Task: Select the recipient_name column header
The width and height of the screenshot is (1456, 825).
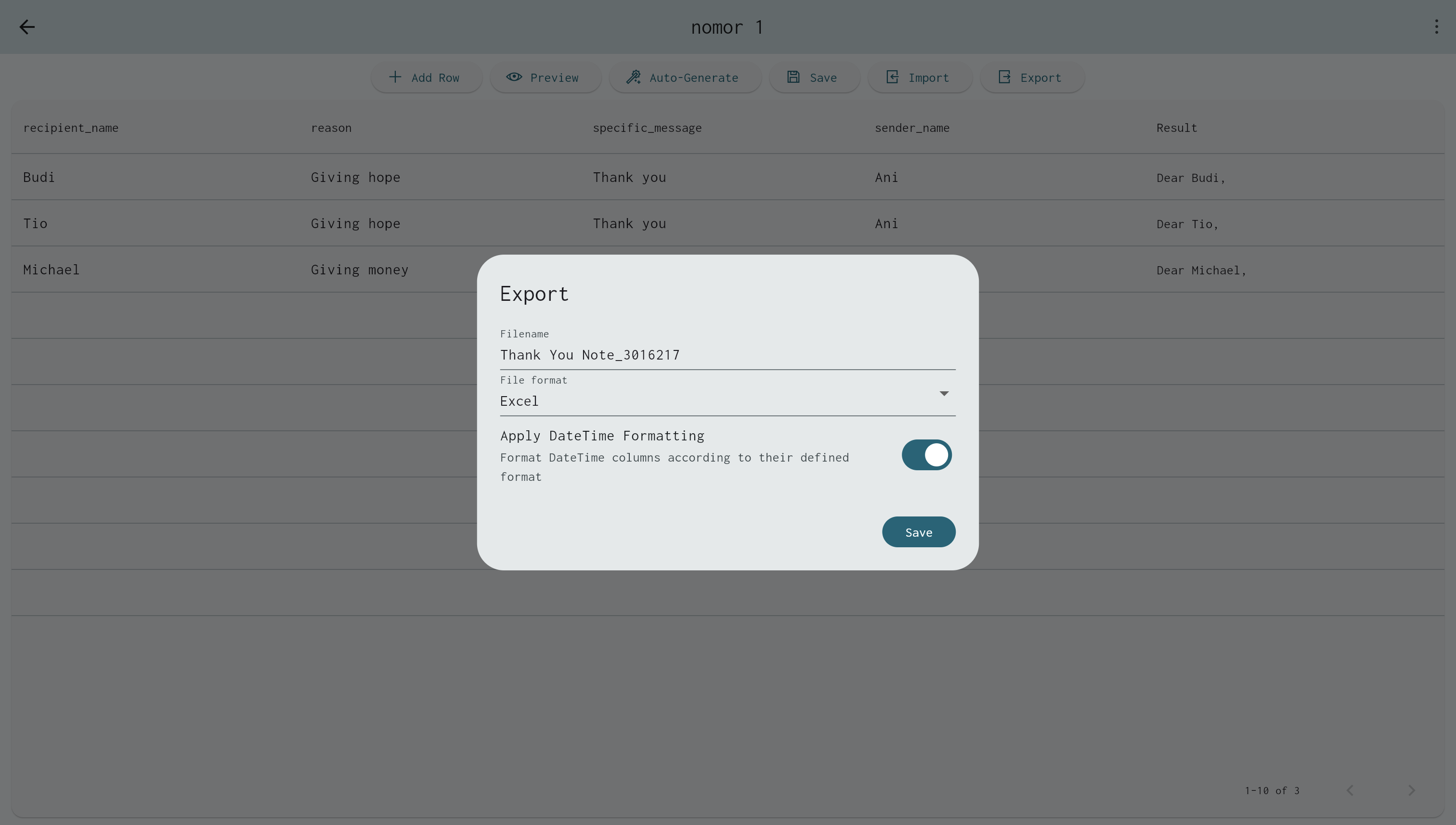Action: tap(71, 128)
